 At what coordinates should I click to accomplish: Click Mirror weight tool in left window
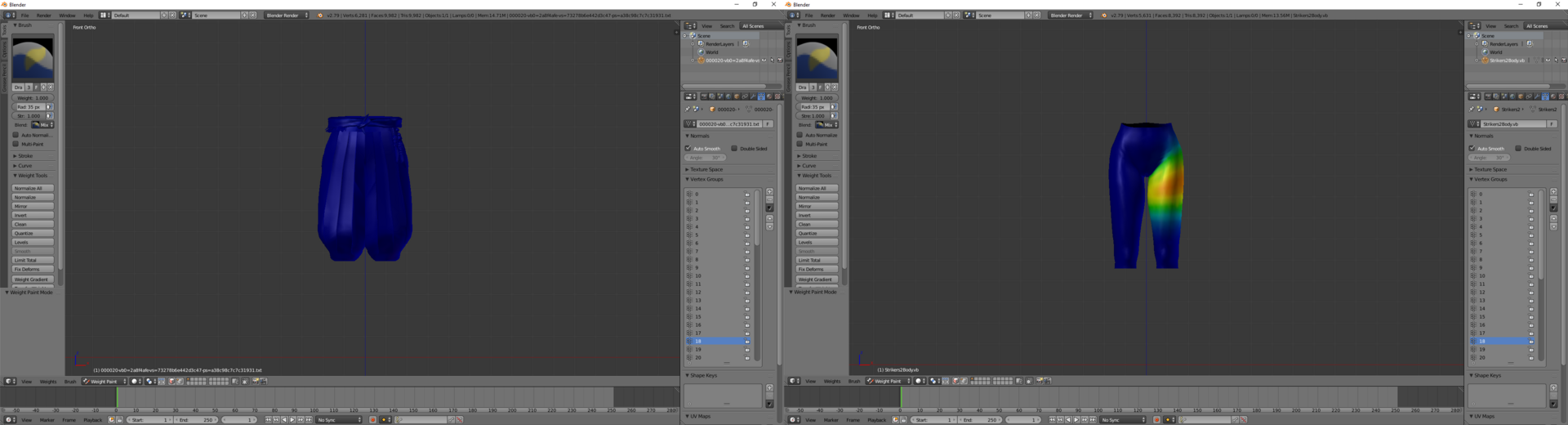(33, 207)
